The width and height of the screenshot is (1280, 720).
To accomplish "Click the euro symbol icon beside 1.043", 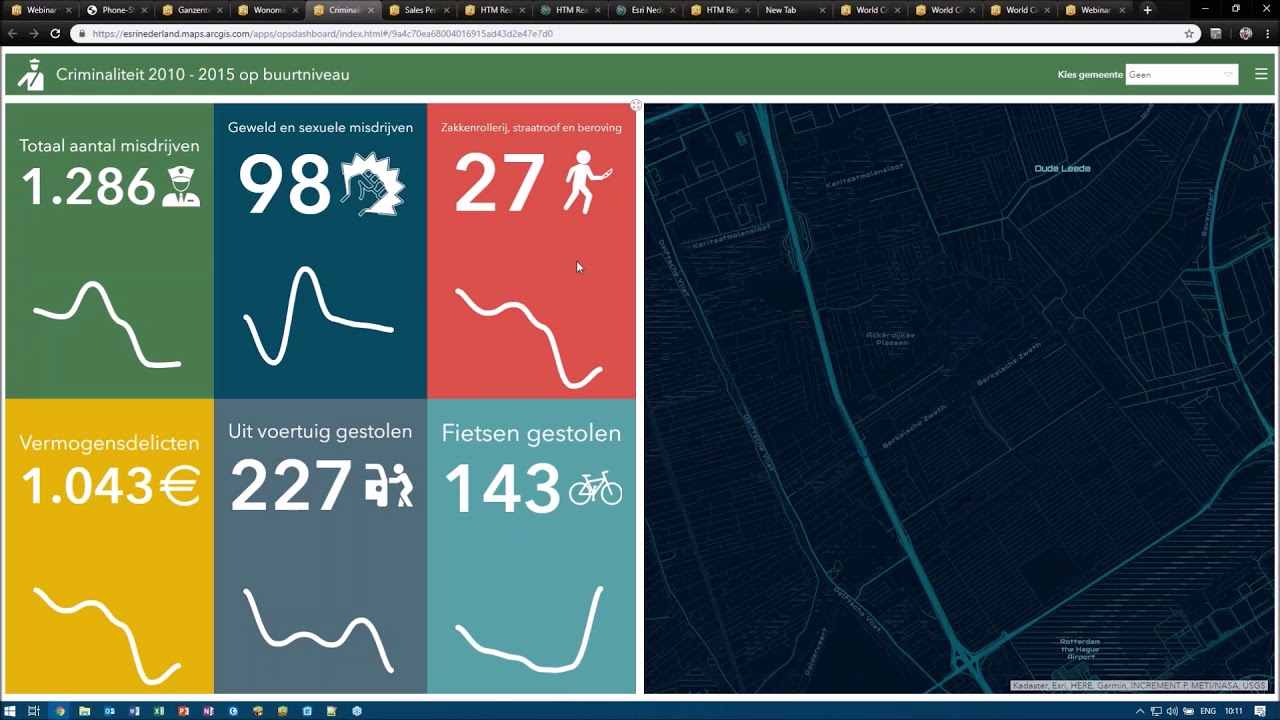I will pyautogui.click(x=180, y=486).
